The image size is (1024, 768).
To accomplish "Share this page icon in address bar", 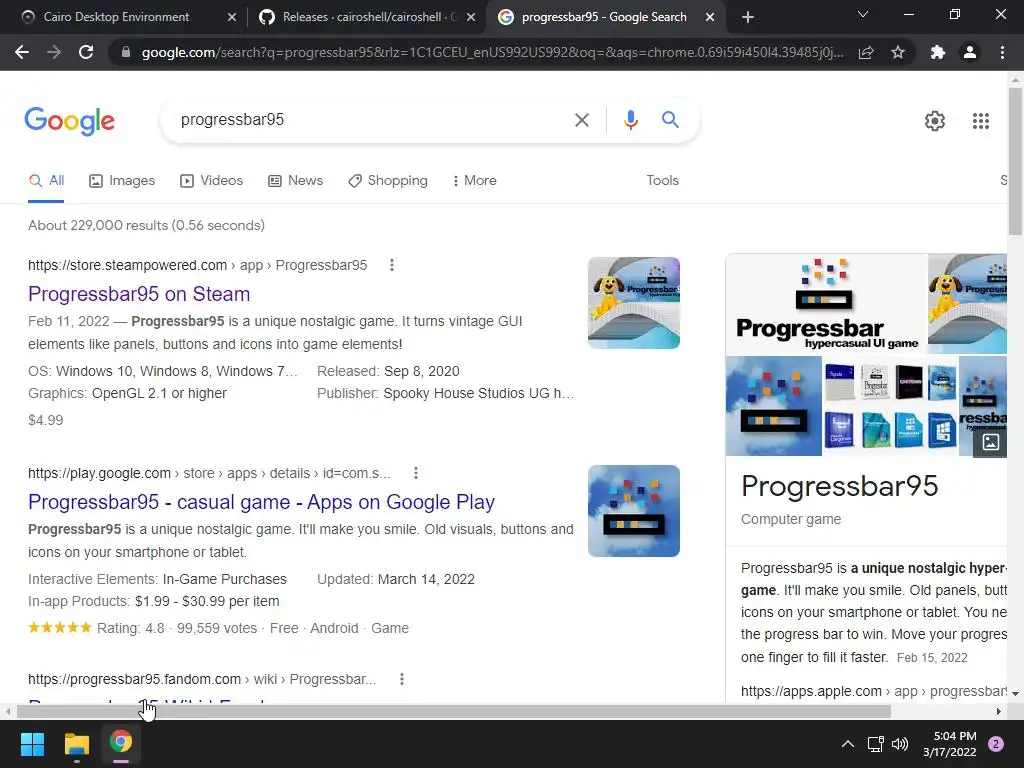I will [x=866, y=52].
